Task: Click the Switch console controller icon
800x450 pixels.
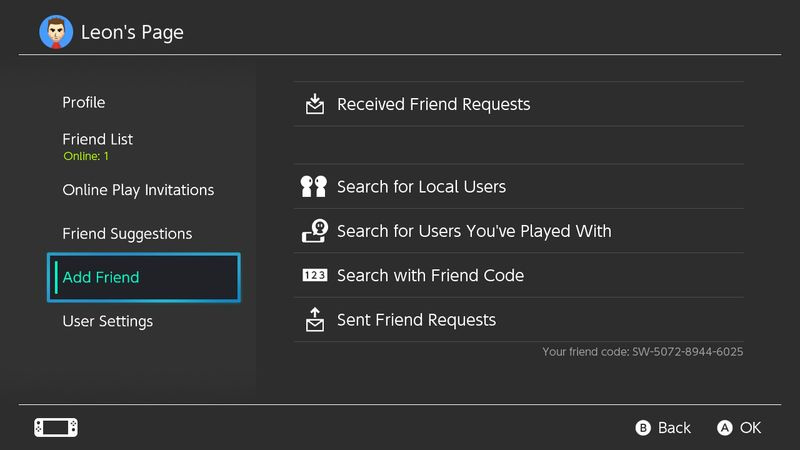Action: click(x=56, y=428)
